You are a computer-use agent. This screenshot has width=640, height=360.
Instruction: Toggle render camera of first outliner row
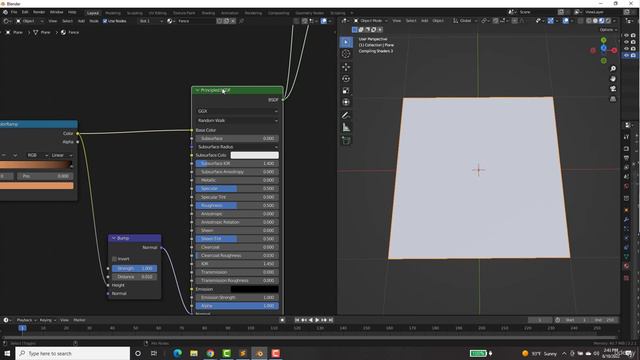633,36
